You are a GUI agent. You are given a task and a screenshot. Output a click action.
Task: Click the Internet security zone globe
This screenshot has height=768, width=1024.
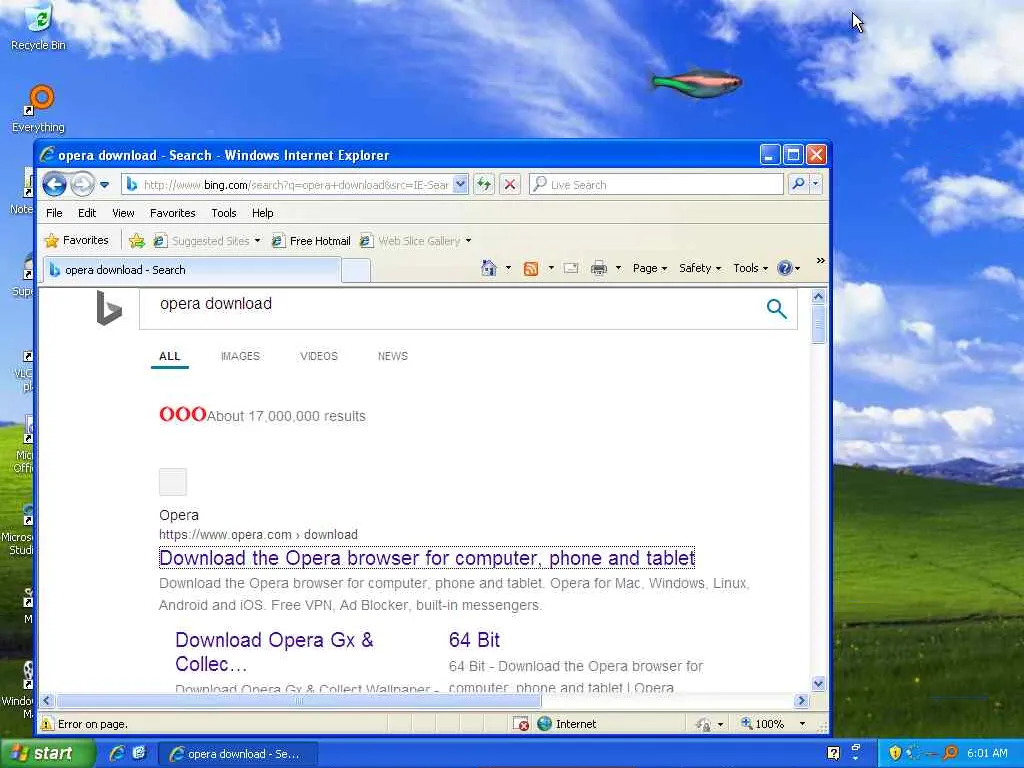(x=545, y=724)
